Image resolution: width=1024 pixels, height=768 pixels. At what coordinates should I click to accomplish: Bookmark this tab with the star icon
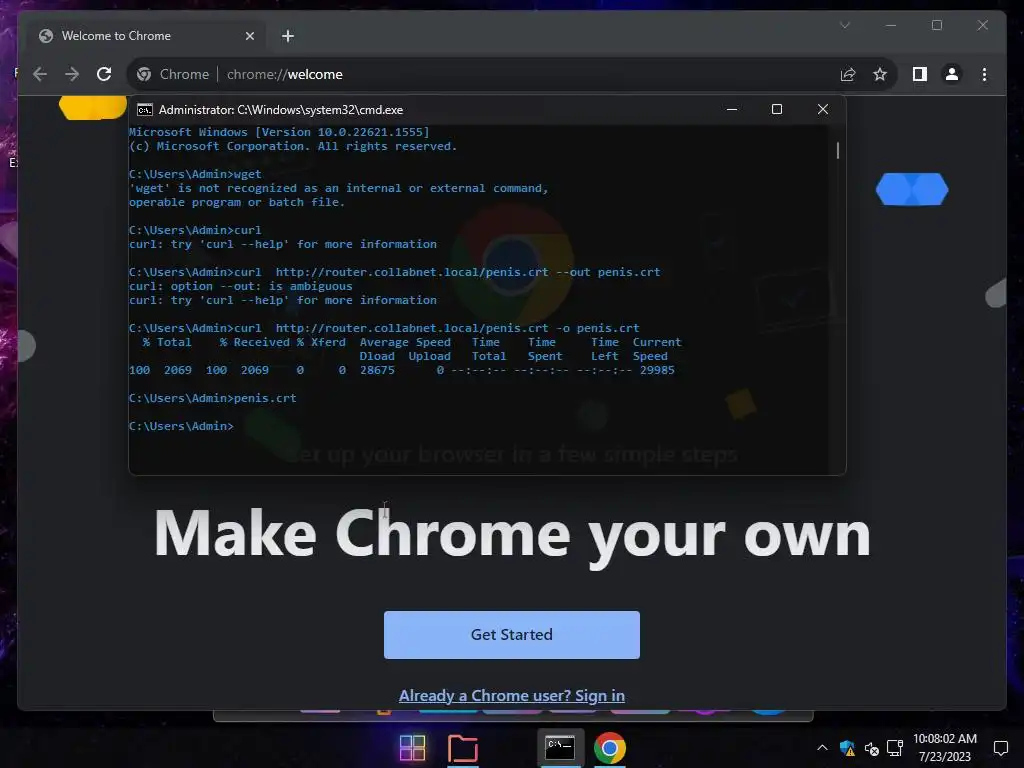pyautogui.click(x=880, y=74)
